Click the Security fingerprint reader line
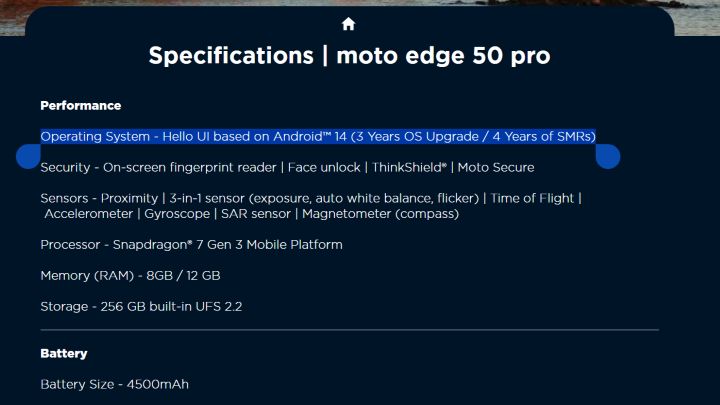720x405 pixels. pyautogui.click(x=287, y=167)
